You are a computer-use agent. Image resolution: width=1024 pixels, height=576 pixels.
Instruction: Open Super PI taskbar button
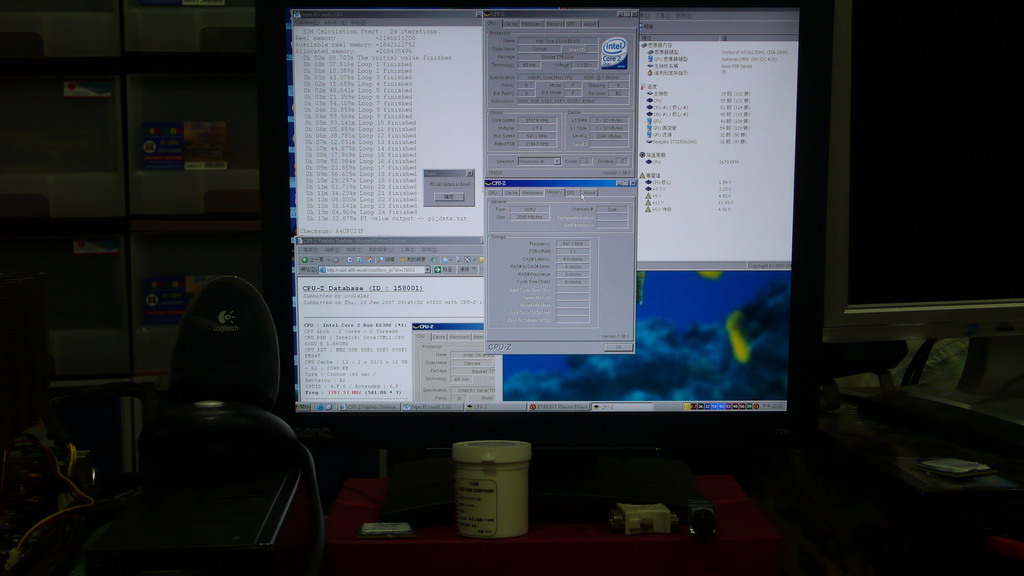pyautogui.click(x=433, y=407)
